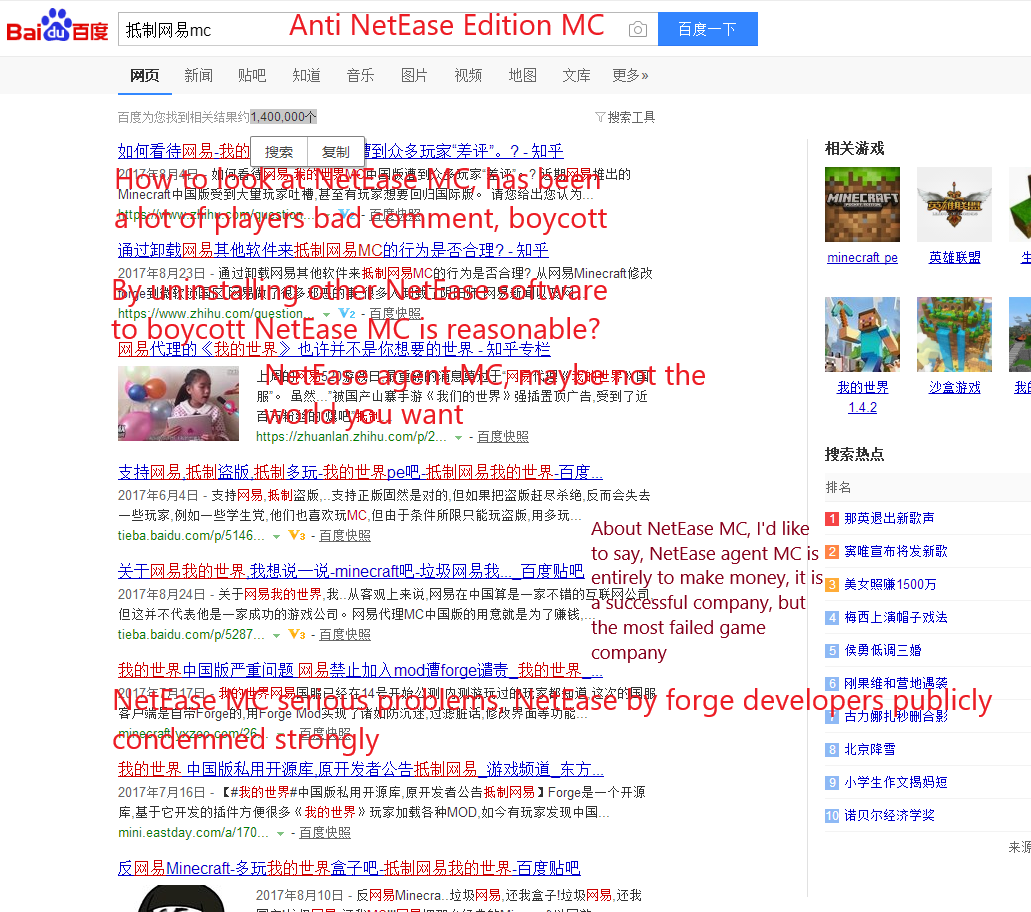This screenshot has width=1031, height=912.
Task: Open result 网易代理的《我的世界》知乎专栏
Action: pyautogui.click(x=334, y=348)
